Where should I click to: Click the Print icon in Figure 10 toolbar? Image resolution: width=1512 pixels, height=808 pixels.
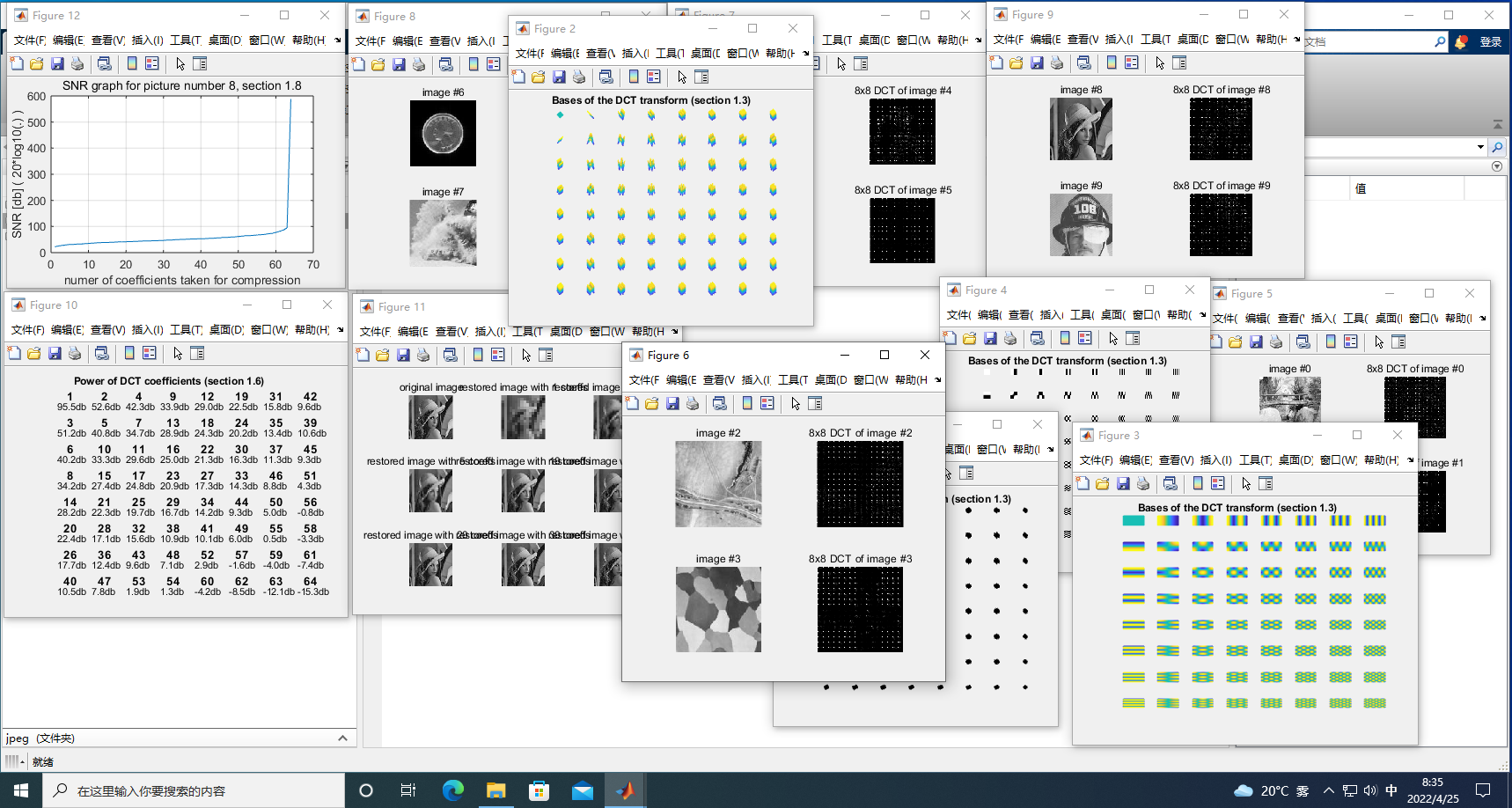coord(75,353)
